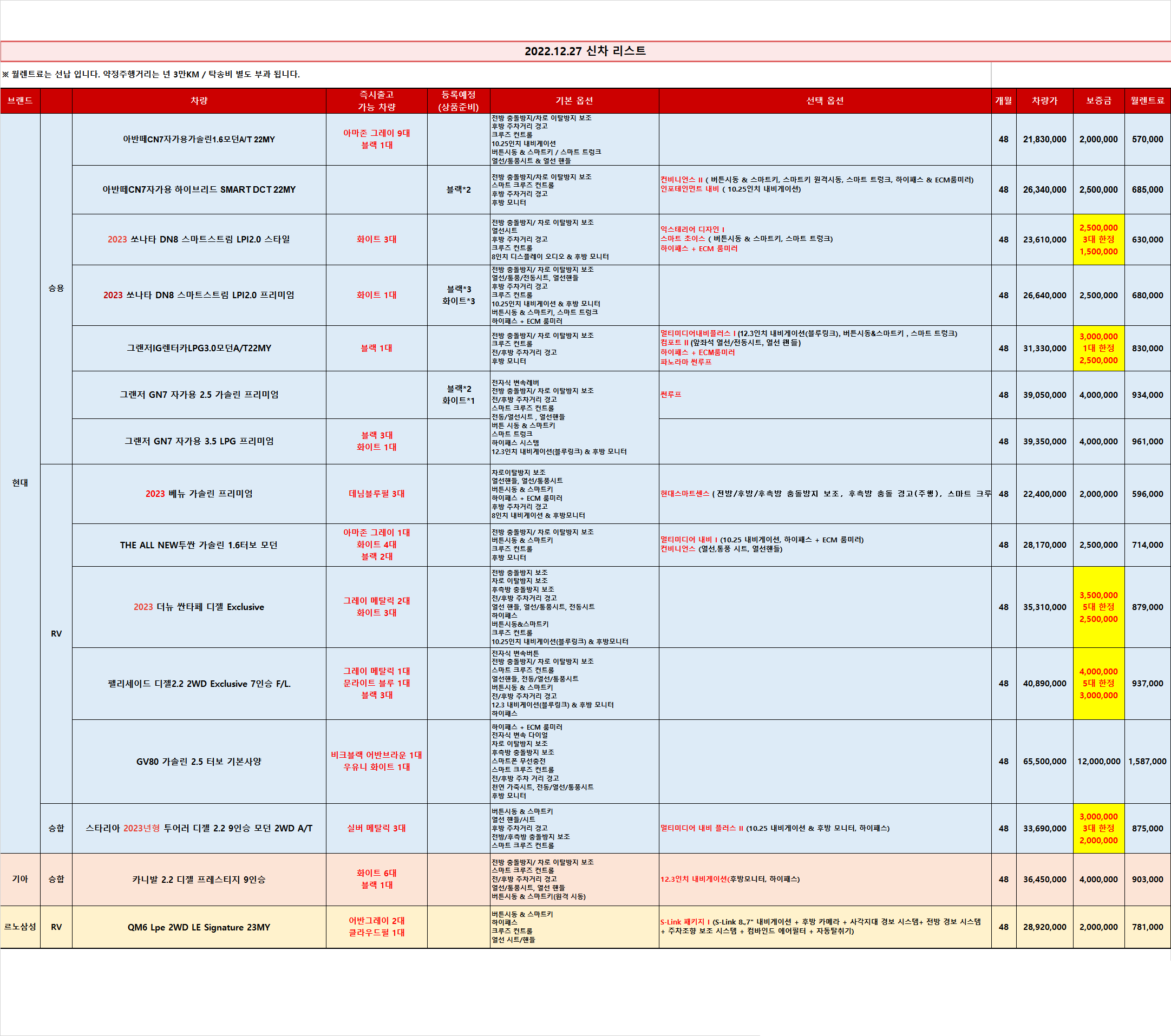Click vehicle cell '아반떼CN7자가용가솔린1.6모던A/T 22MY'

point(199,139)
